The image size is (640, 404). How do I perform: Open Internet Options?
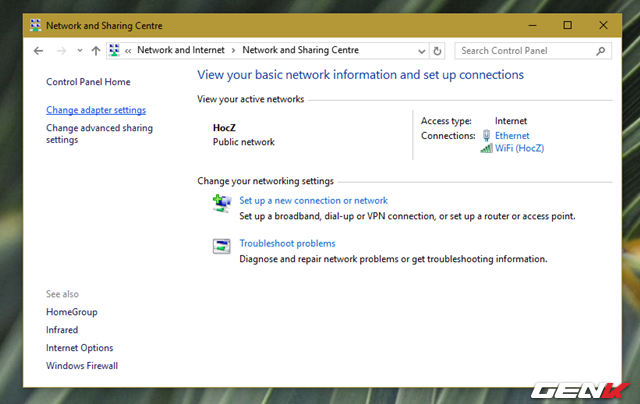[x=80, y=348]
